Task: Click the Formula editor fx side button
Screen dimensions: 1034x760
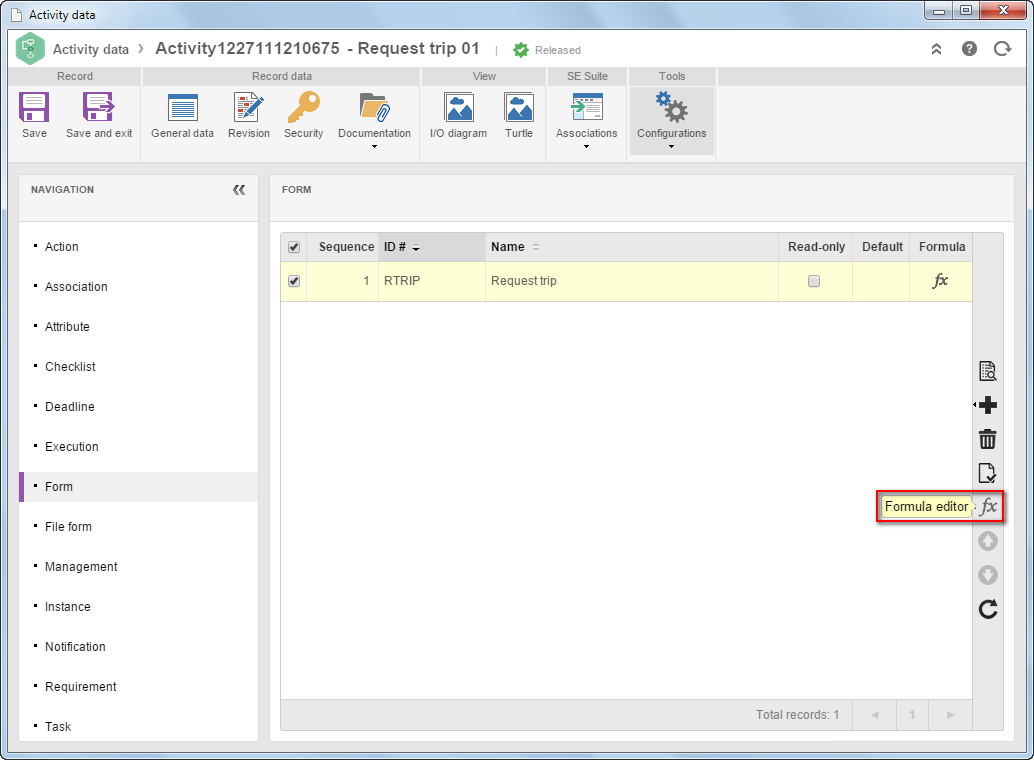Action: [x=988, y=507]
